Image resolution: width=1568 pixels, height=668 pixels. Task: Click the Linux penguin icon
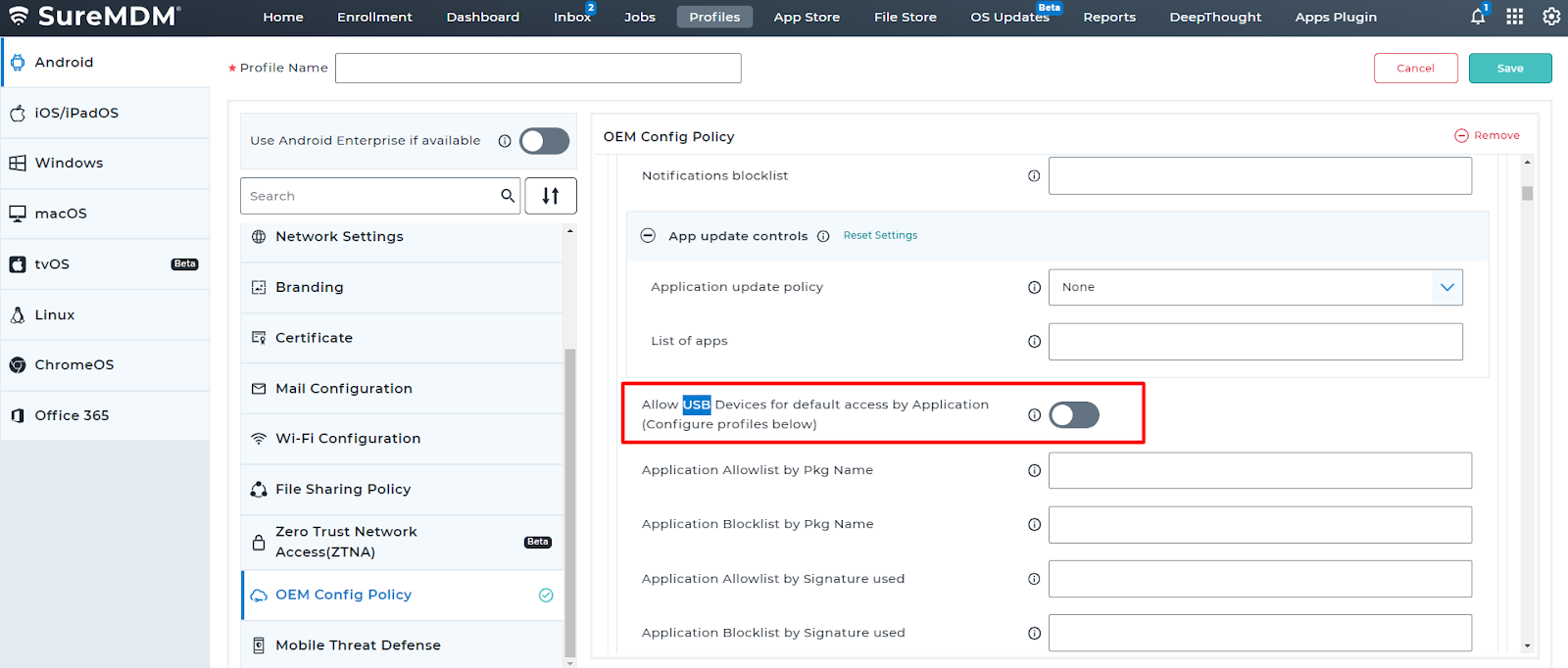tap(18, 315)
